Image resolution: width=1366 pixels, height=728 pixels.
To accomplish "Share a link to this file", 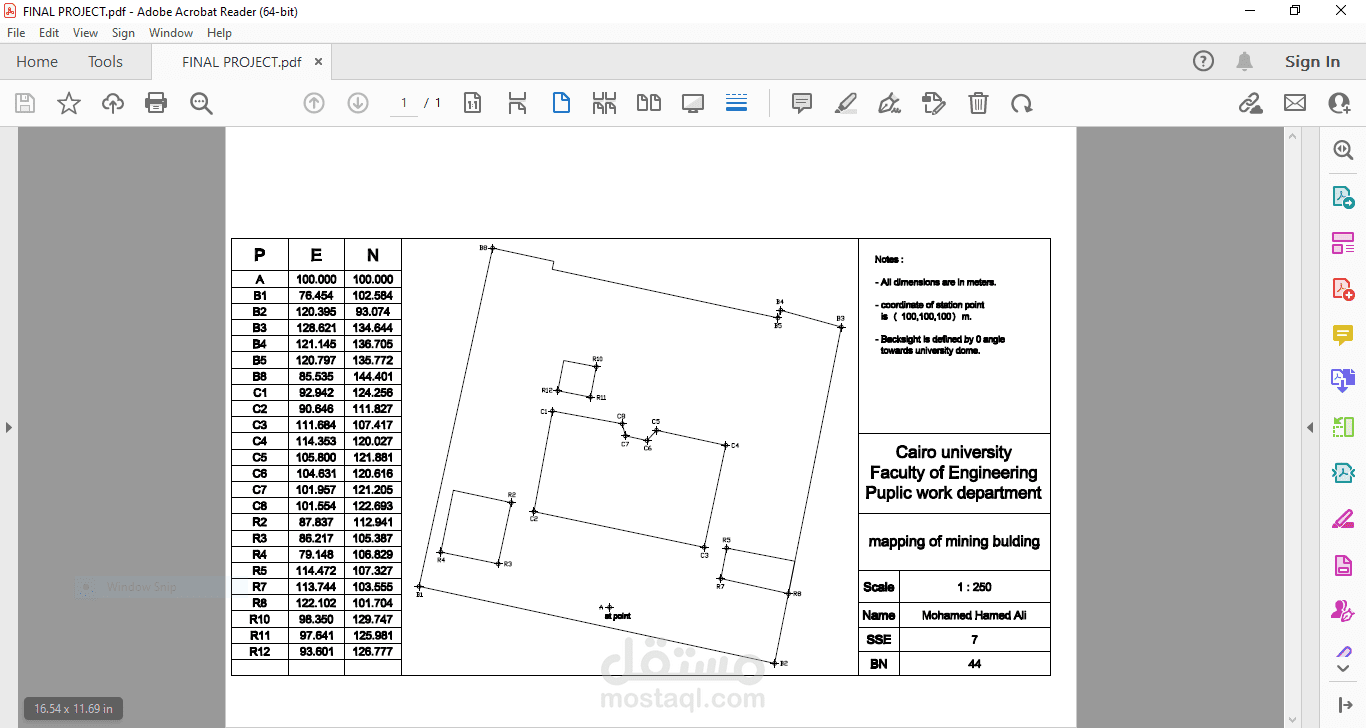I will coord(1250,103).
